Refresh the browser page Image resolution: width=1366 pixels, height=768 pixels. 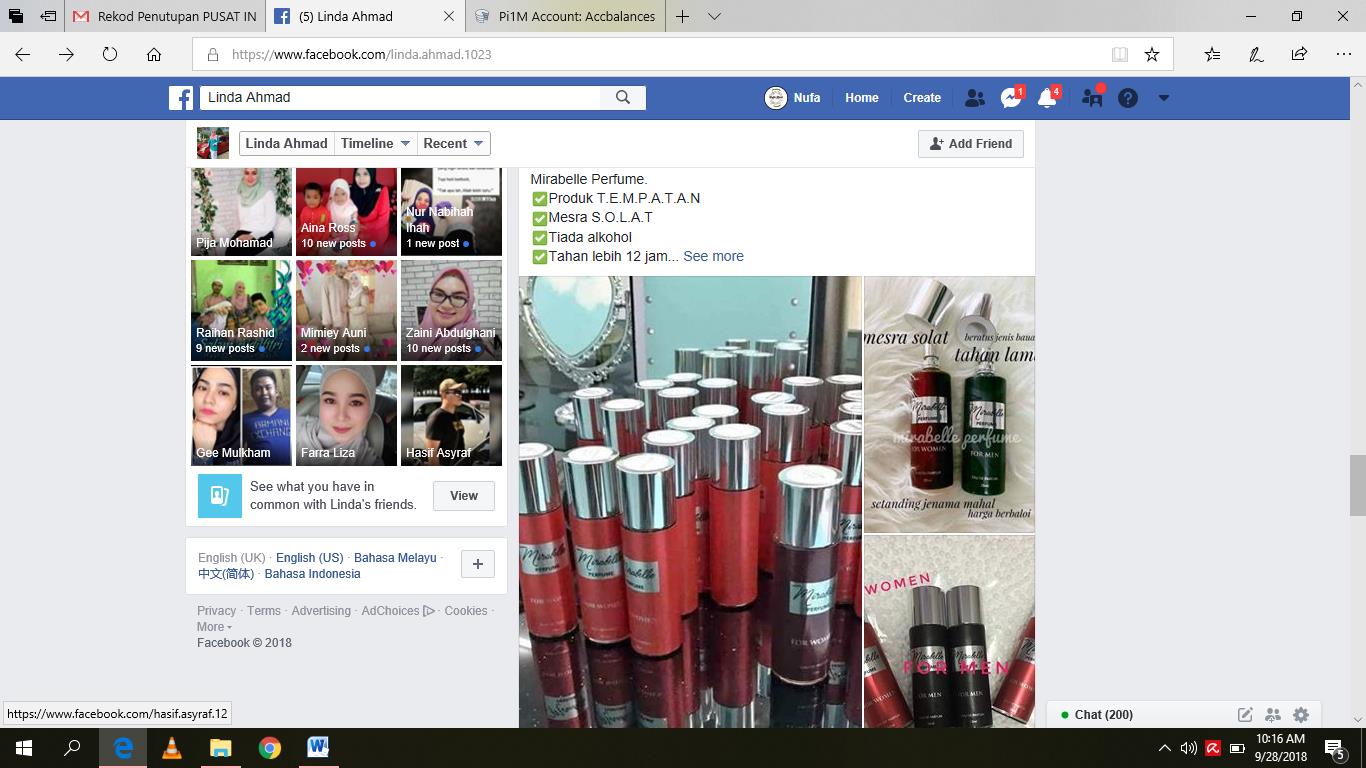coord(110,54)
